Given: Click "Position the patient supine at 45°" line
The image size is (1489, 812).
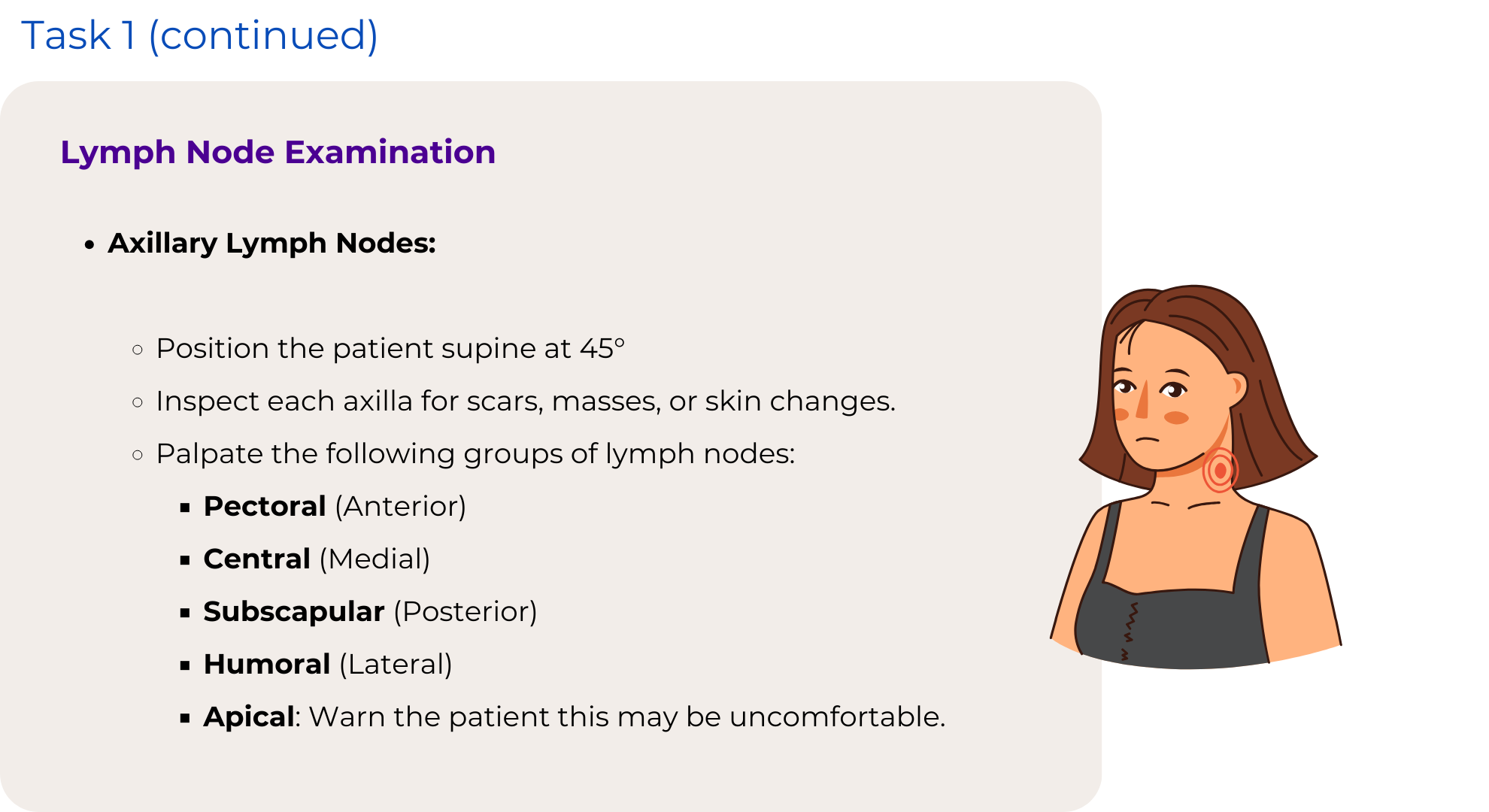Looking at the screenshot, I should click(x=390, y=349).
